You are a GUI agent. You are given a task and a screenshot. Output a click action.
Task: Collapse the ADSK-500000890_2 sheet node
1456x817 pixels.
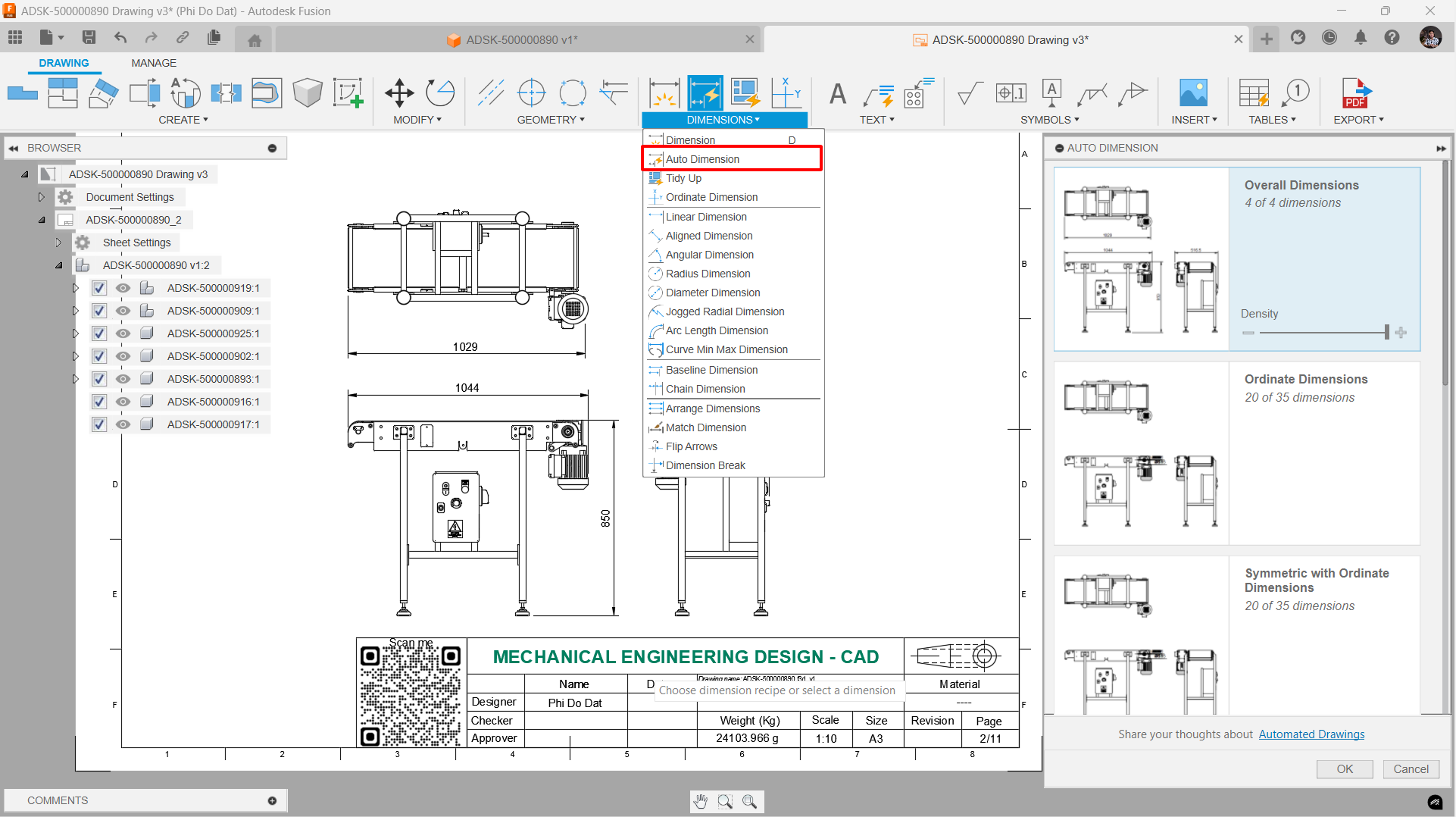[42, 220]
